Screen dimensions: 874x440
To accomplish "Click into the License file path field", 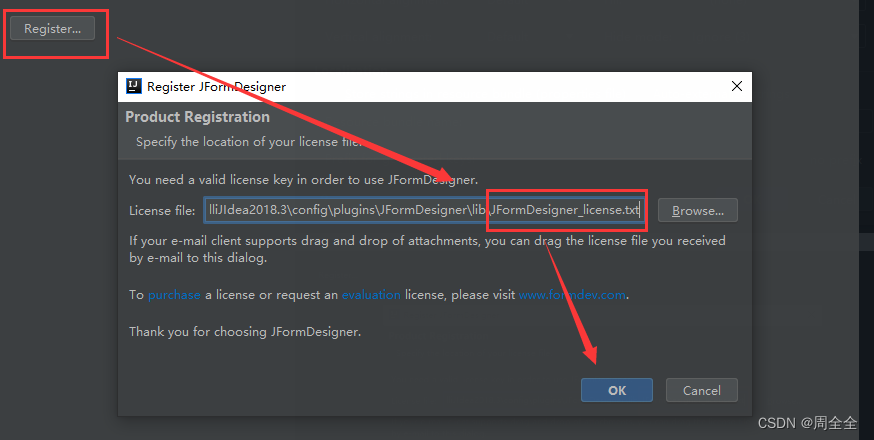I will 425,210.
